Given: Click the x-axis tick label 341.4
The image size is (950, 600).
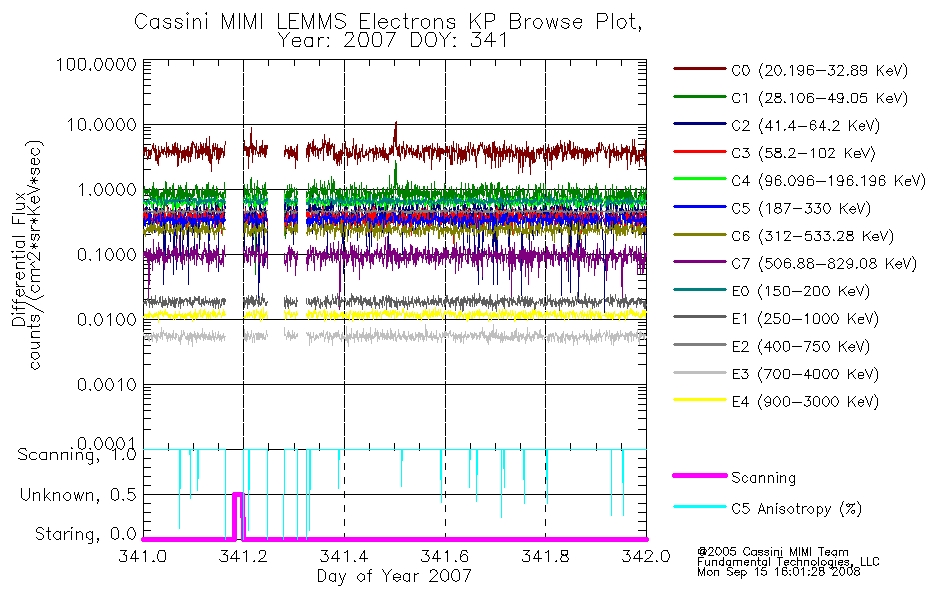Looking at the screenshot, I should (344, 556).
